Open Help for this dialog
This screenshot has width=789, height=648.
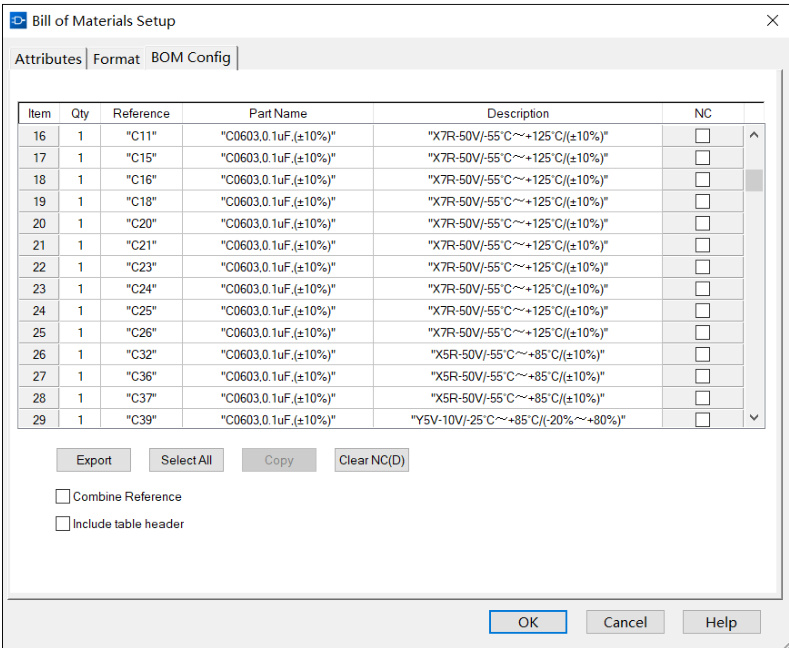[721, 622]
